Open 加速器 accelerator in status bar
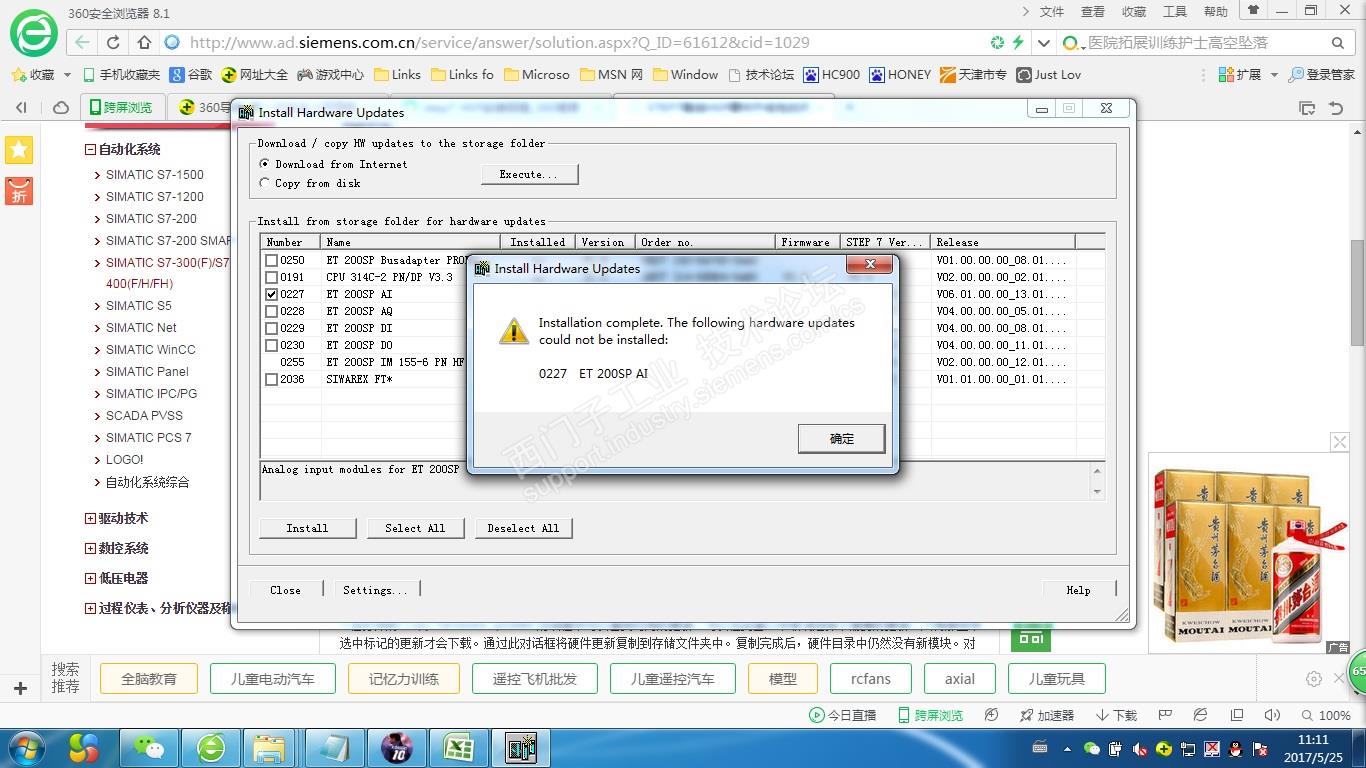 [x=1047, y=715]
